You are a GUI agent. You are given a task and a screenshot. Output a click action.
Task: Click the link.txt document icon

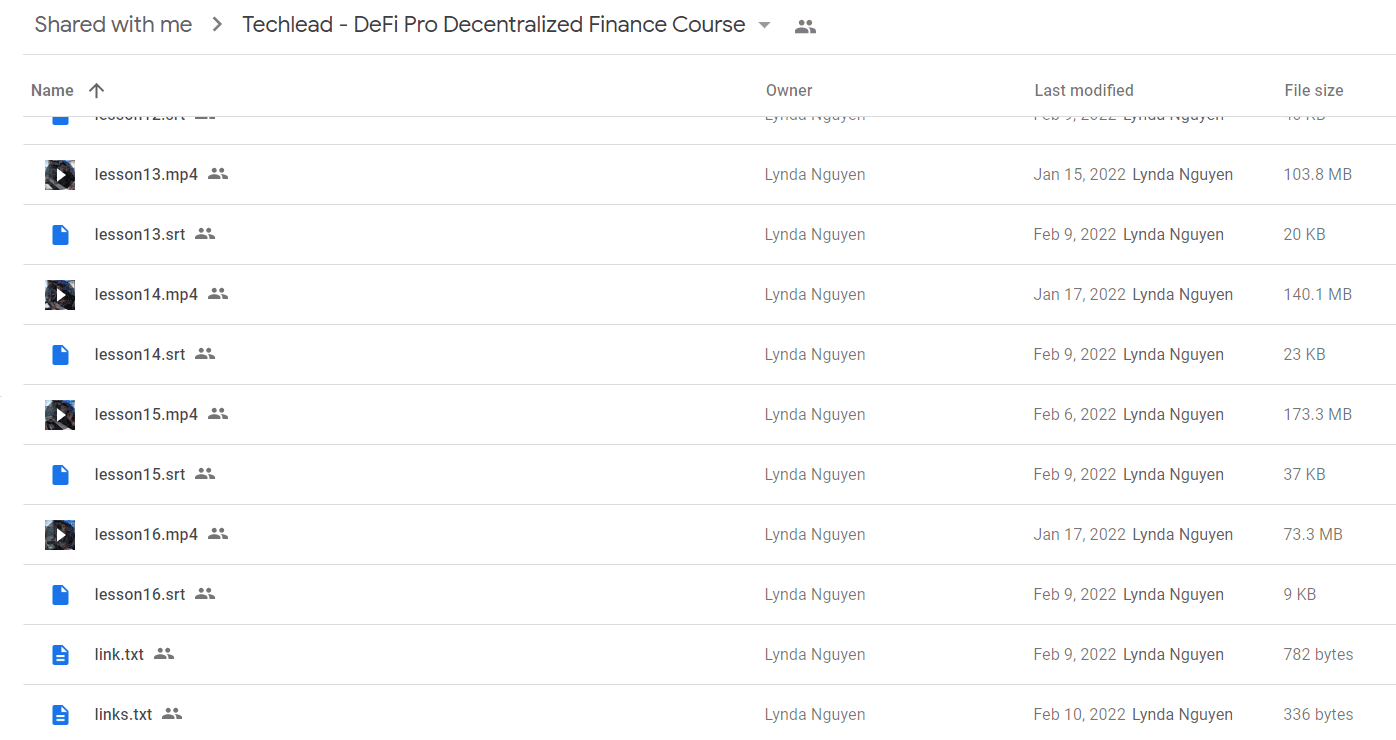(x=60, y=655)
